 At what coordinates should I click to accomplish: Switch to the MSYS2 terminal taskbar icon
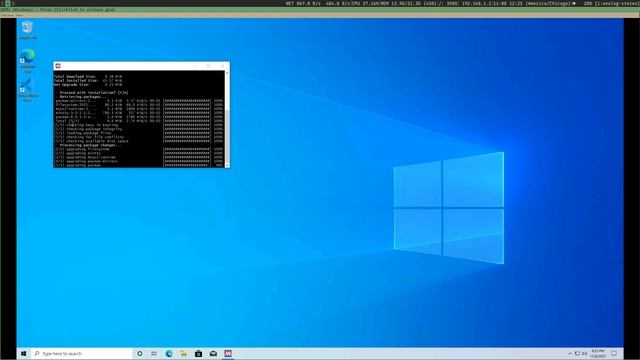pyautogui.click(x=228, y=353)
